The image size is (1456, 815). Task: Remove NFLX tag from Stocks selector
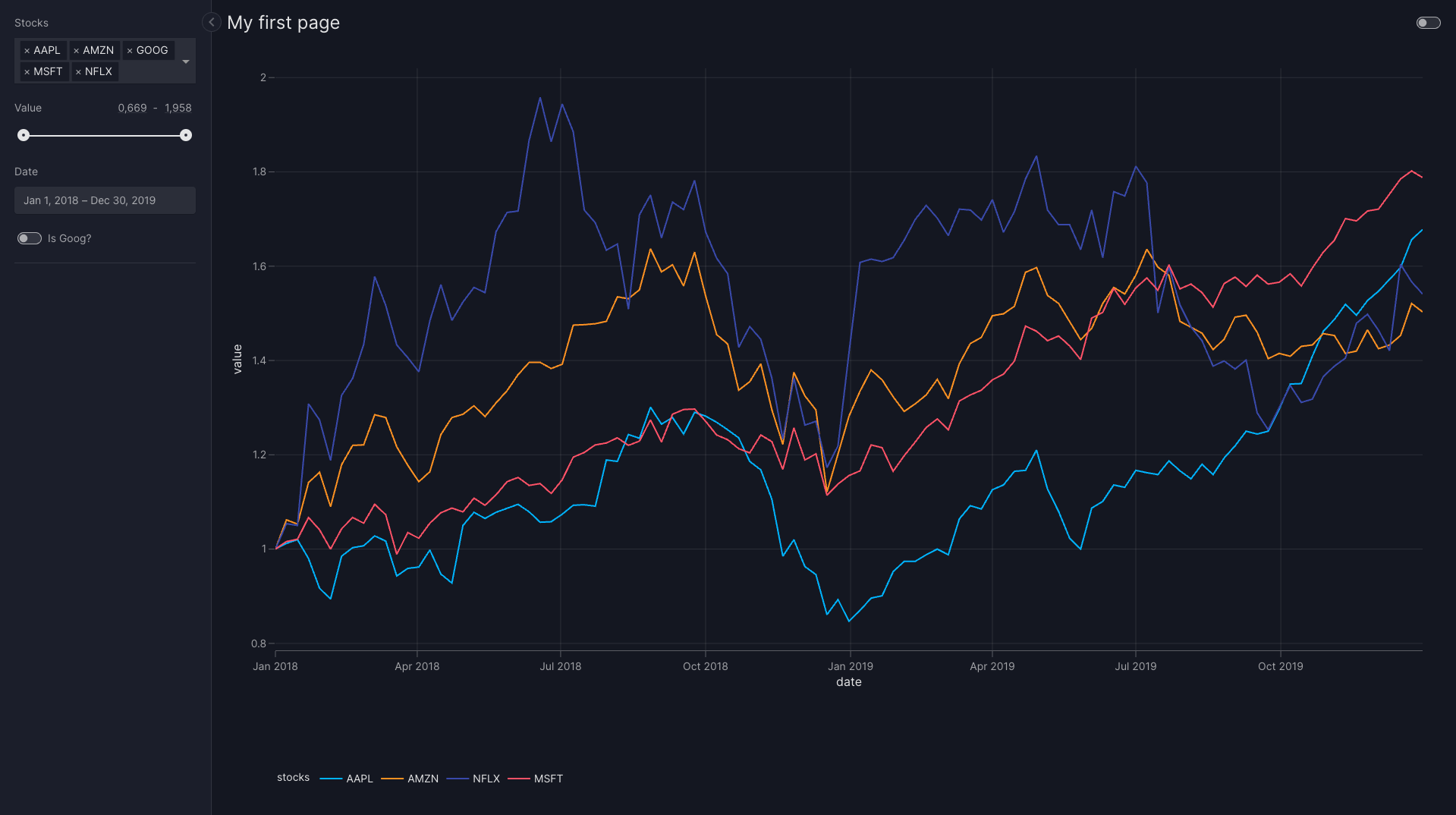pyautogui.click(x=78, y=72)
